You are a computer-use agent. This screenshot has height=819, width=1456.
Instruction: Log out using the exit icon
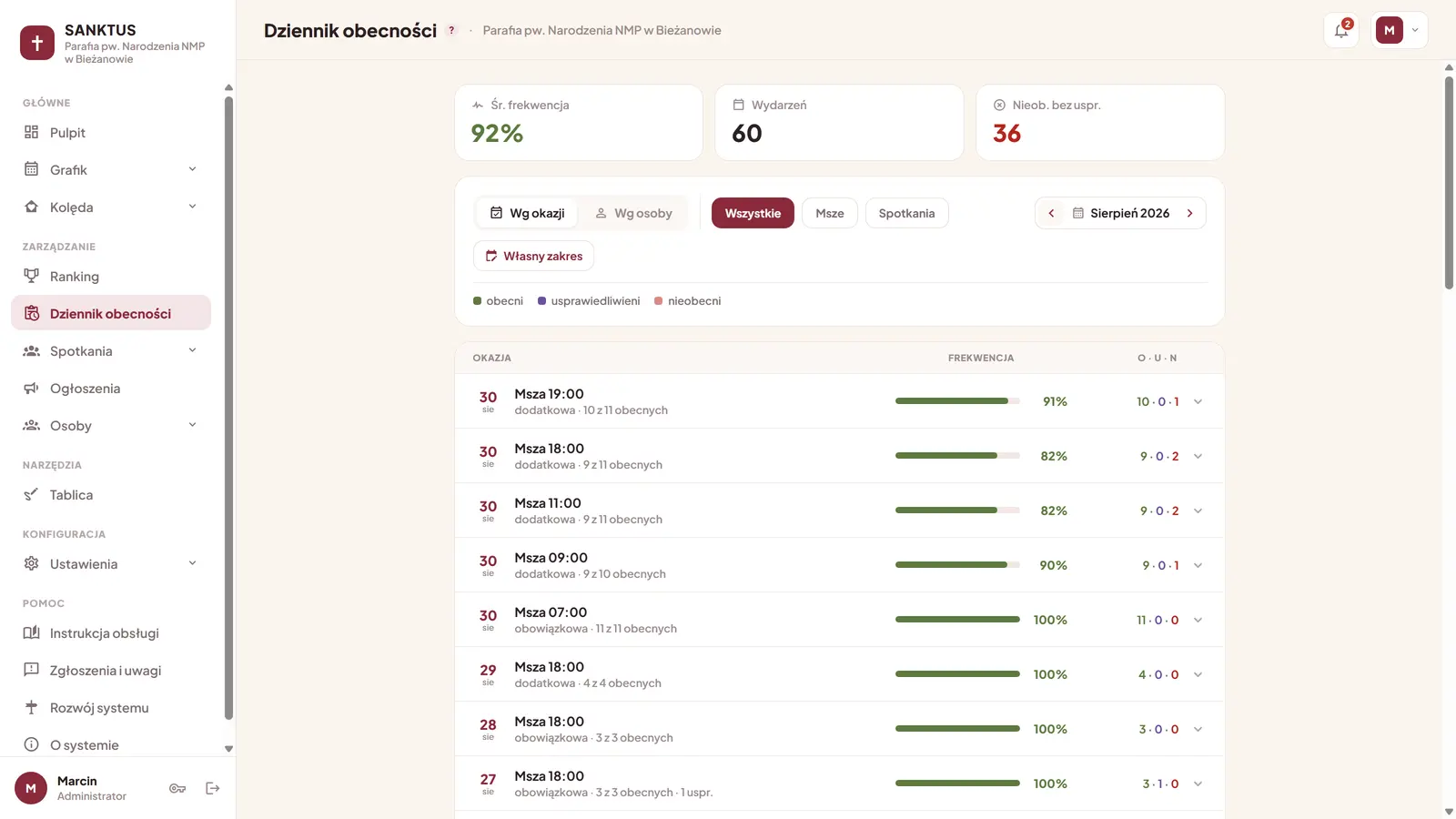(213, 788)
